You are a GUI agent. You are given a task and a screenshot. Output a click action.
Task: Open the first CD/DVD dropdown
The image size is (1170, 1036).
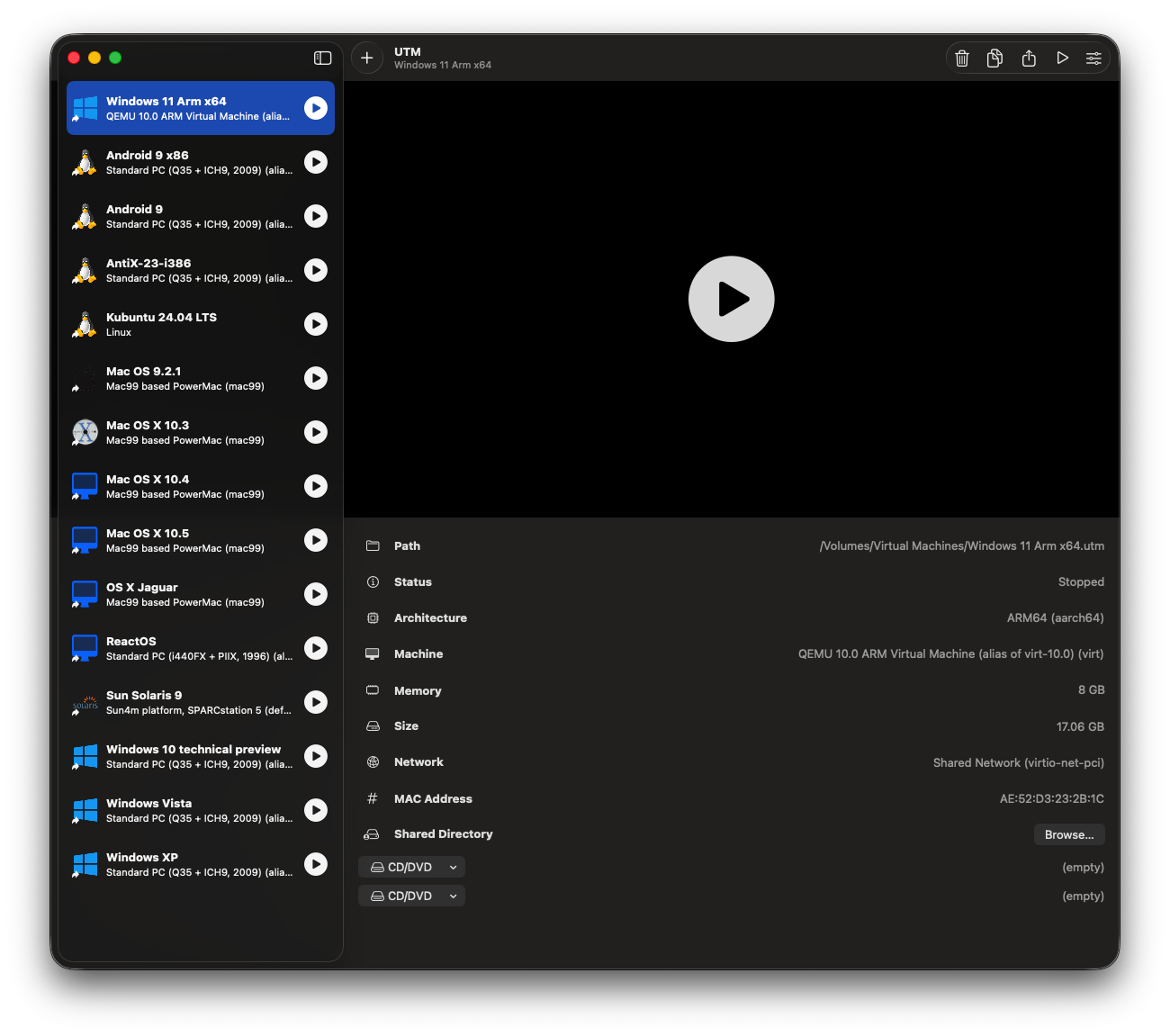[x=412, y=867]
